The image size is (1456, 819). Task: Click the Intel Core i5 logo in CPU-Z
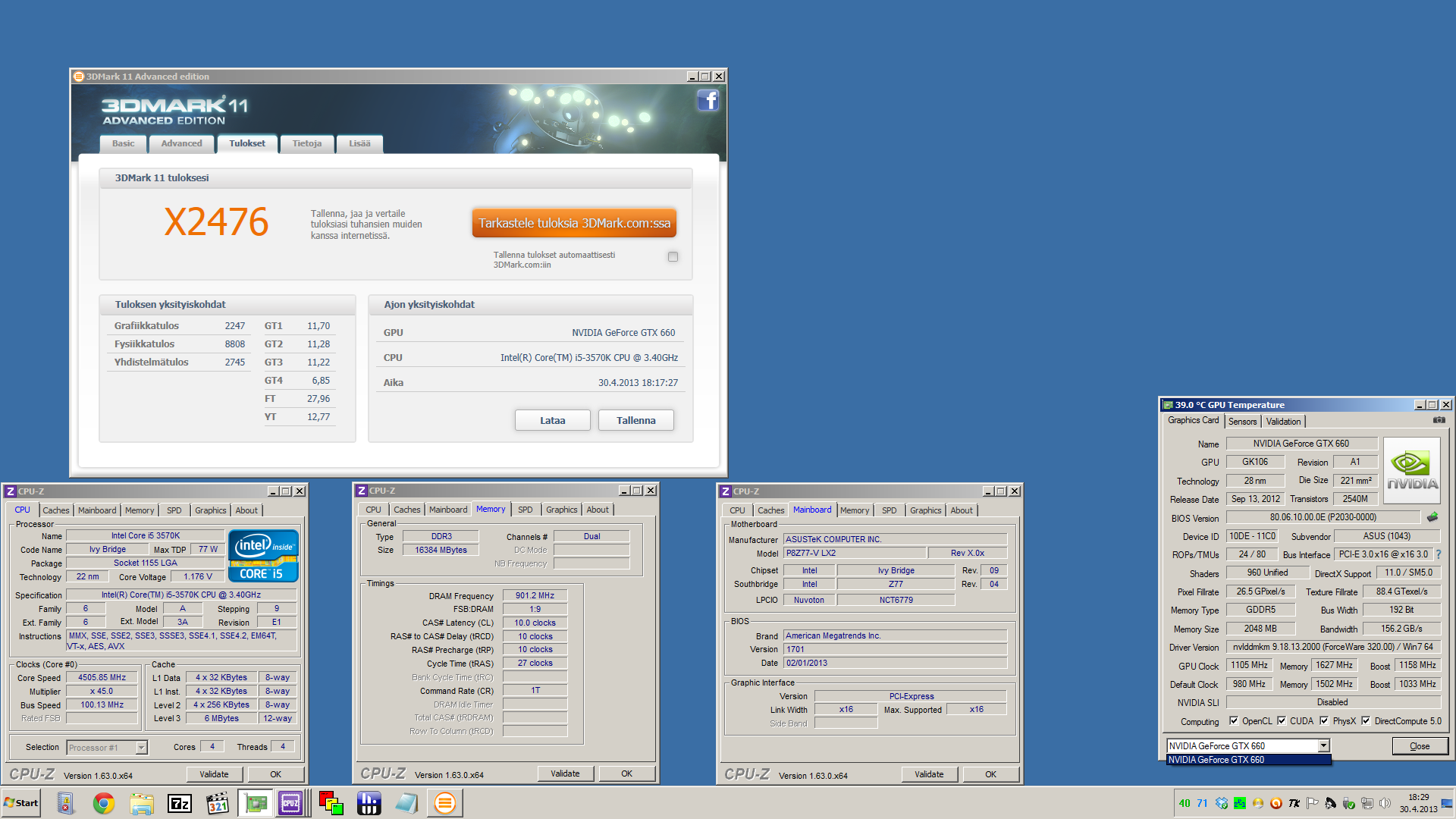click(263, 556)
